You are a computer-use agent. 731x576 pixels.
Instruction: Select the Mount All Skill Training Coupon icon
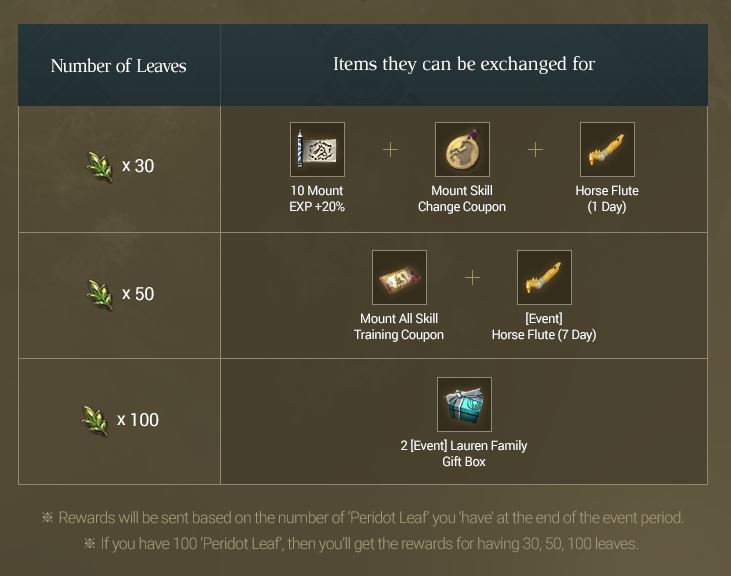(x=399, y=278)
